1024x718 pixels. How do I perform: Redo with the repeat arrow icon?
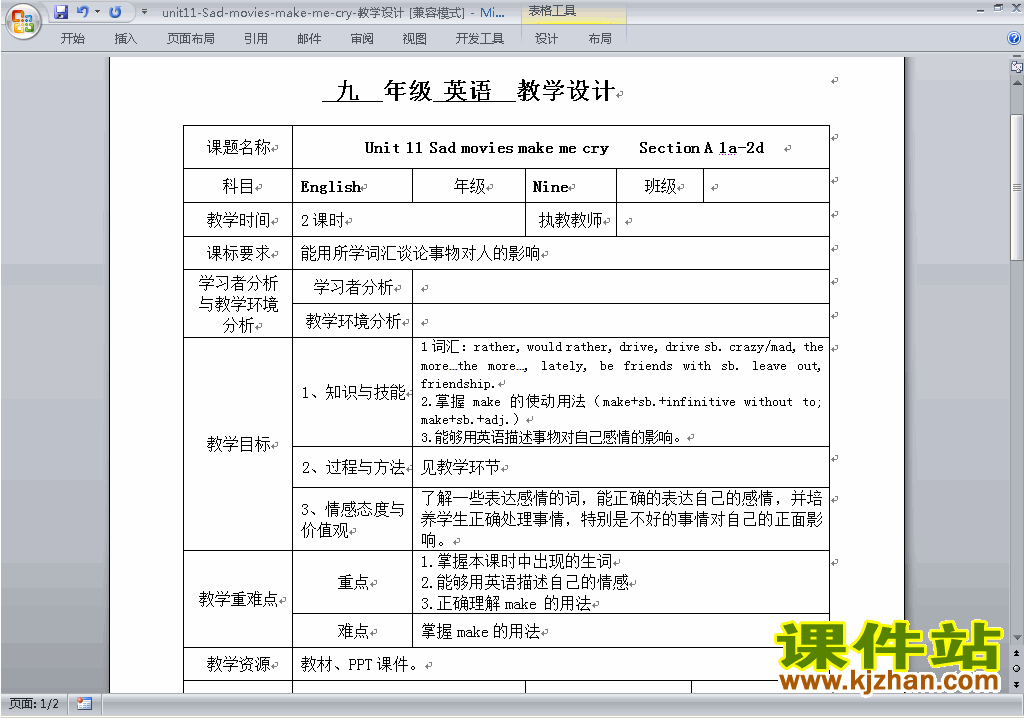pos(116,12)
